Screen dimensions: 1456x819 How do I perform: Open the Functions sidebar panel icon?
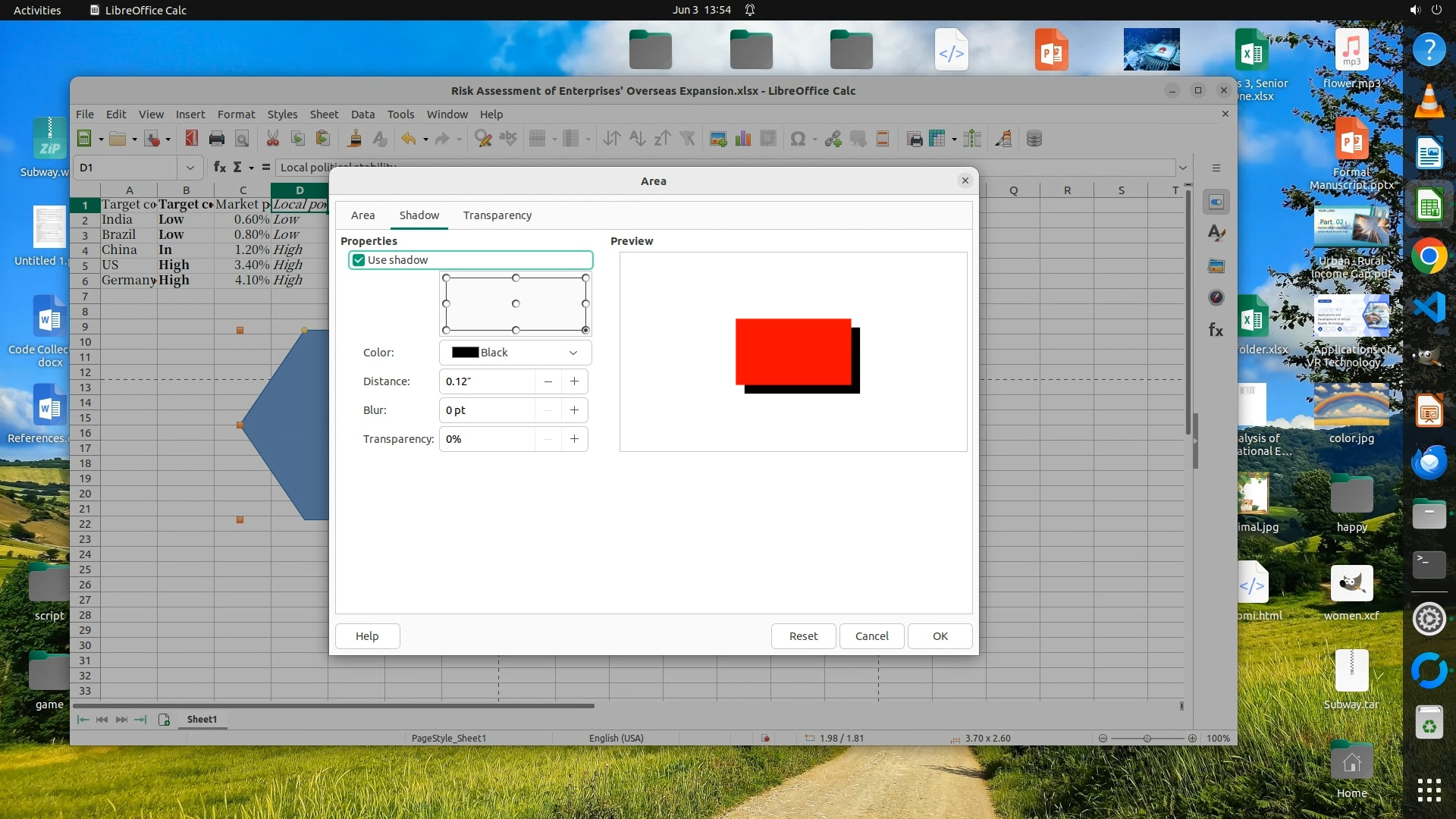pyautogui.click(x=1216, y=330)
